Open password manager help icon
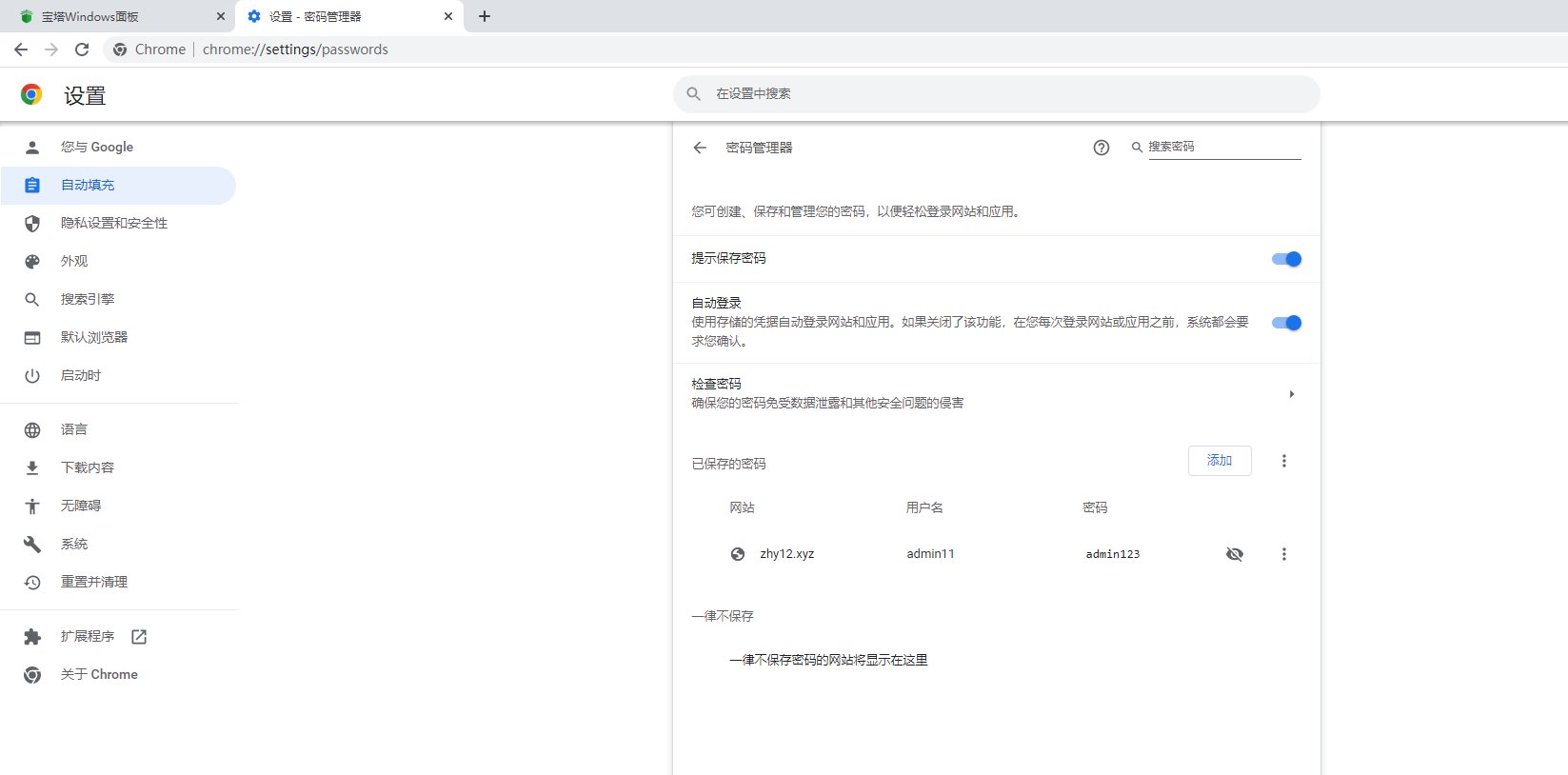 pos(1102,148)
